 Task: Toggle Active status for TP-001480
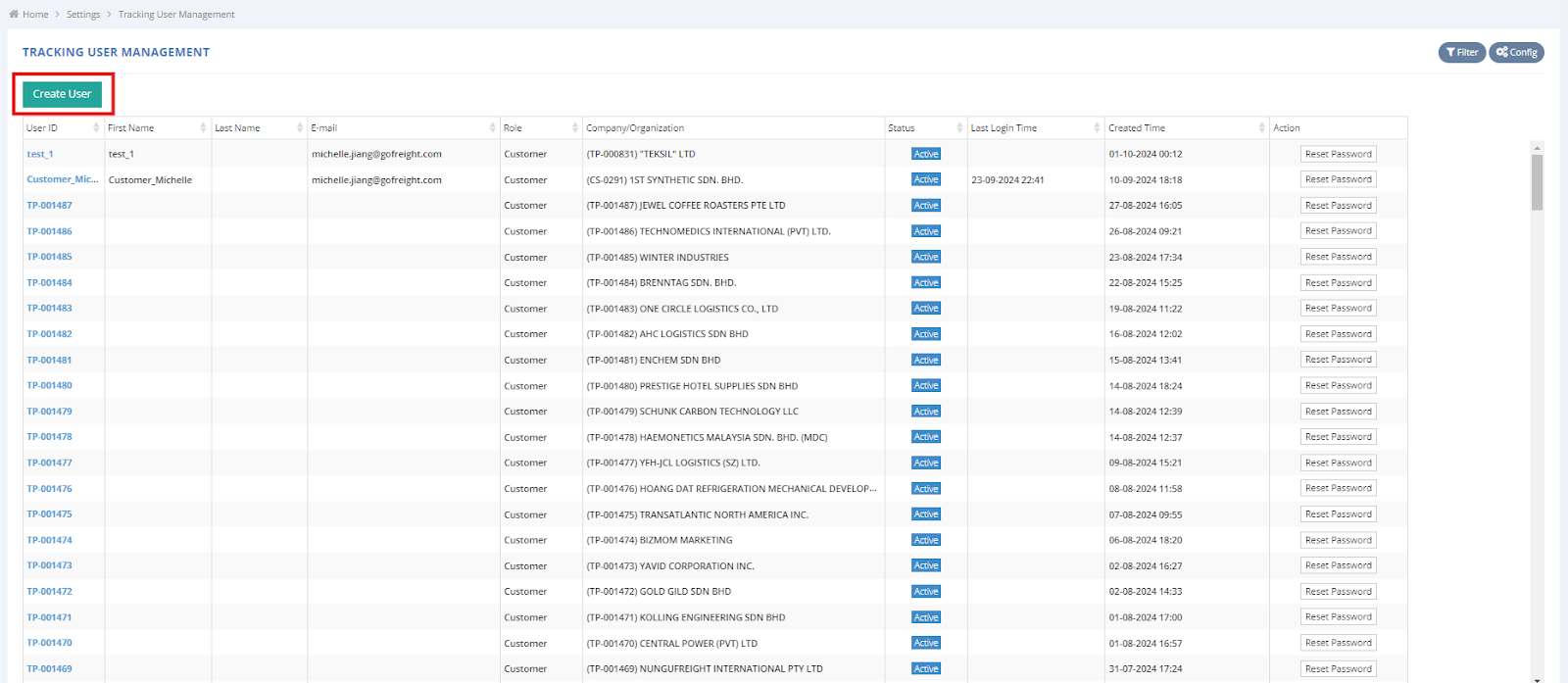[x=926, y=386]
